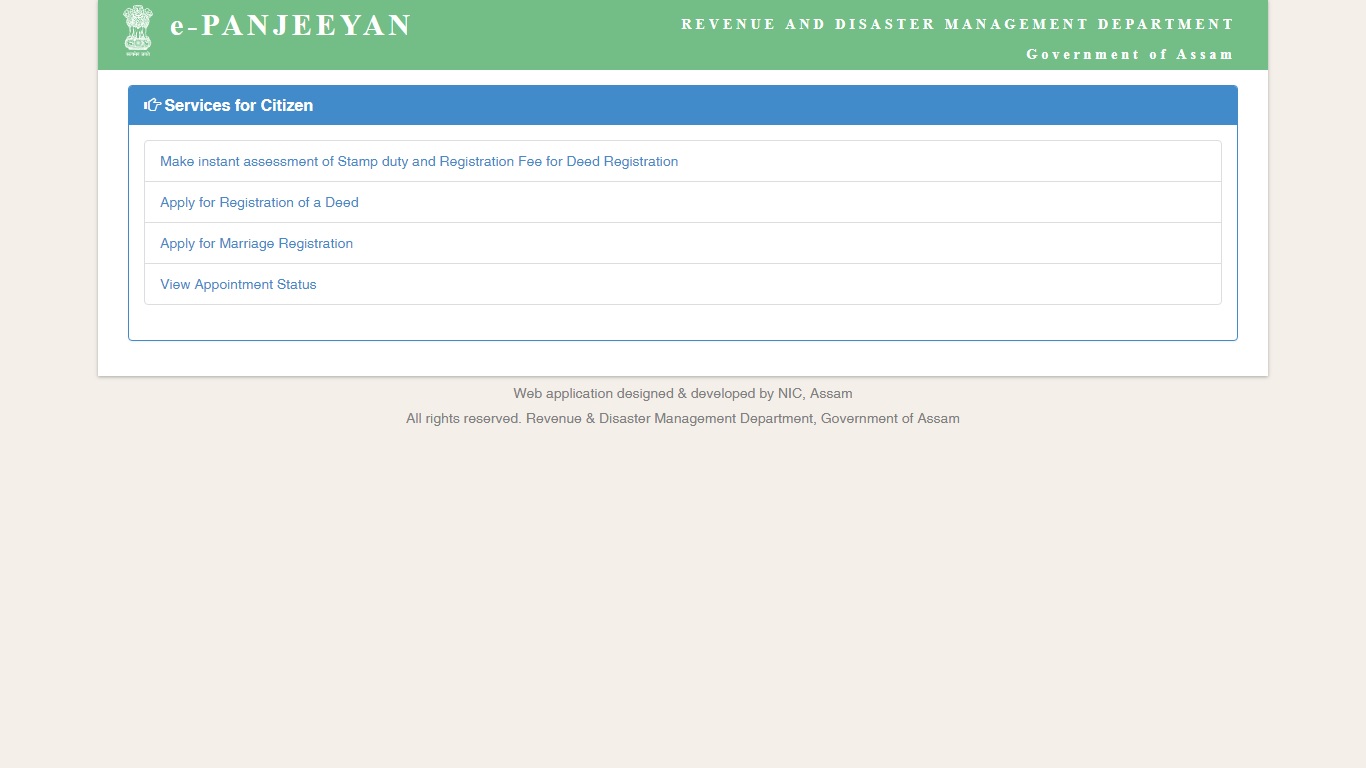Click the NIC Assam footer credit line
The height and width of the screenshot is (768, 1366).
pyautogui.click(x=683, y=393)
